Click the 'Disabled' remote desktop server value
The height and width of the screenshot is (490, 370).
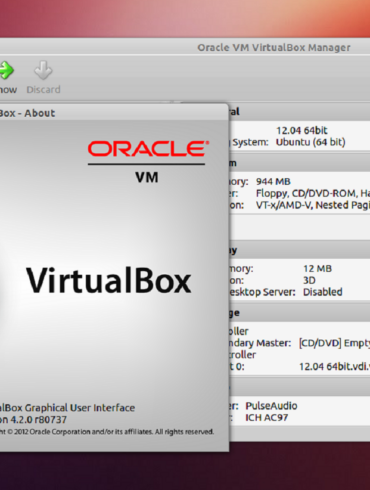(323, 292)
